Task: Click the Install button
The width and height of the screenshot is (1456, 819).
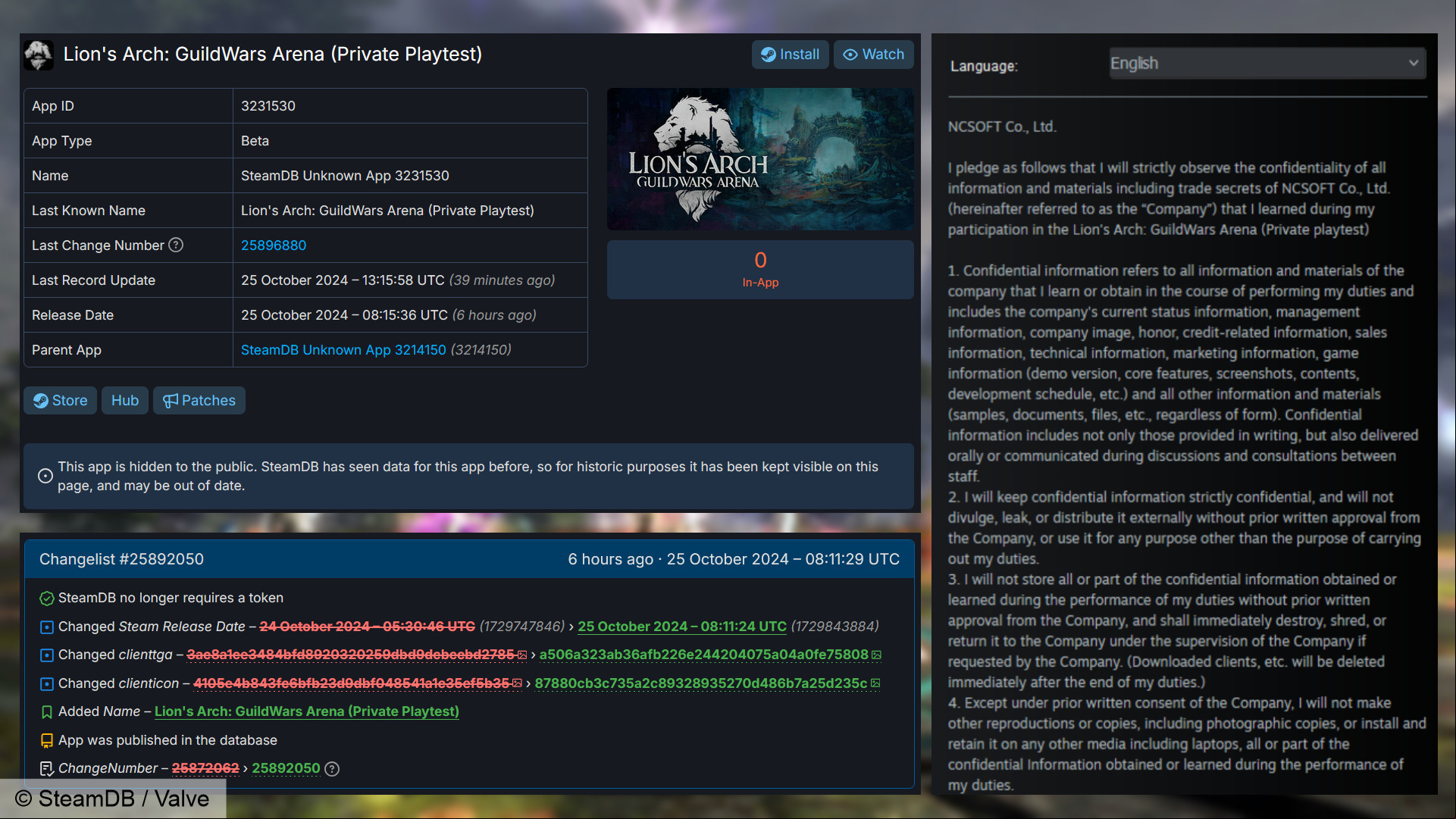Action: [790, 55]
